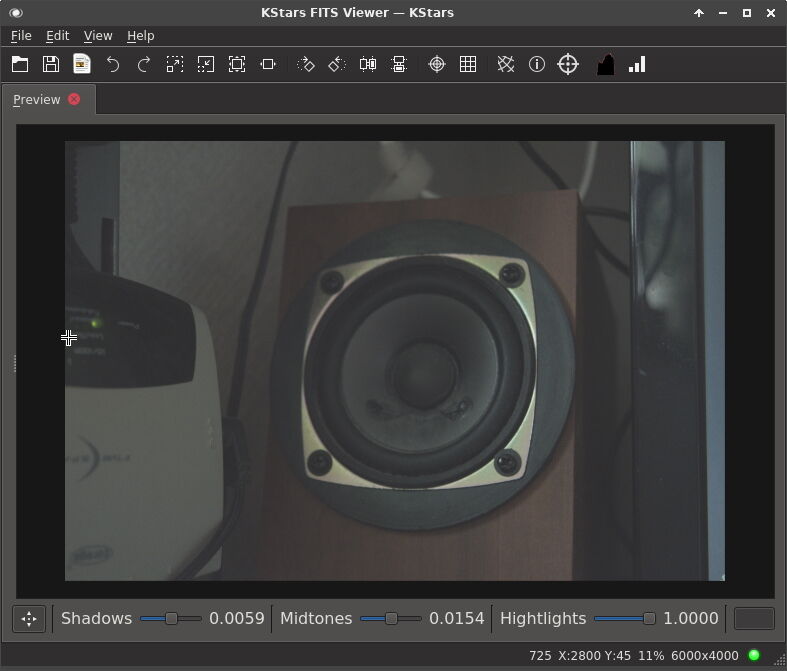Open the View menu

point(98,35)
